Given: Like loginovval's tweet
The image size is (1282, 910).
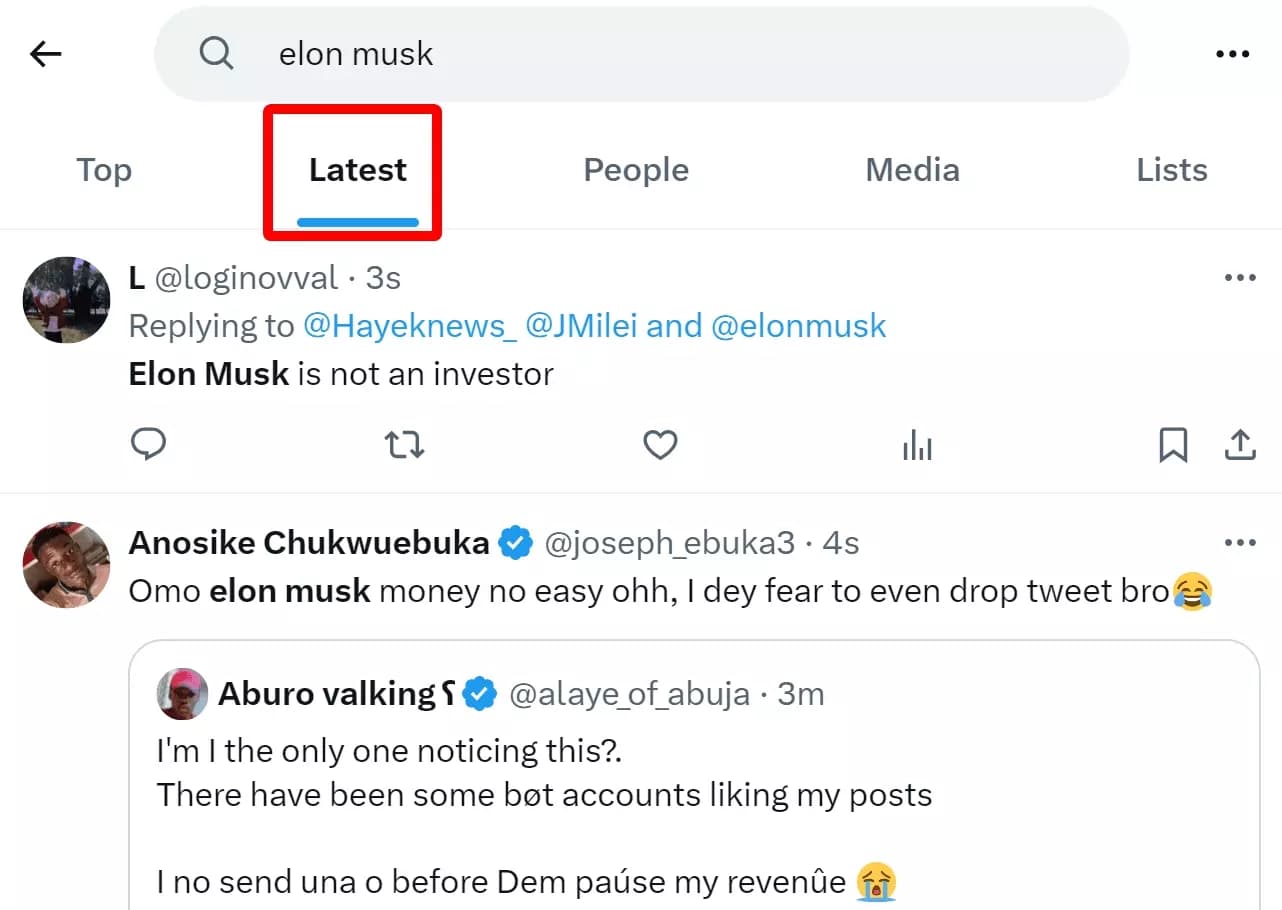Looking at the screenshot, I should [660, 444].
